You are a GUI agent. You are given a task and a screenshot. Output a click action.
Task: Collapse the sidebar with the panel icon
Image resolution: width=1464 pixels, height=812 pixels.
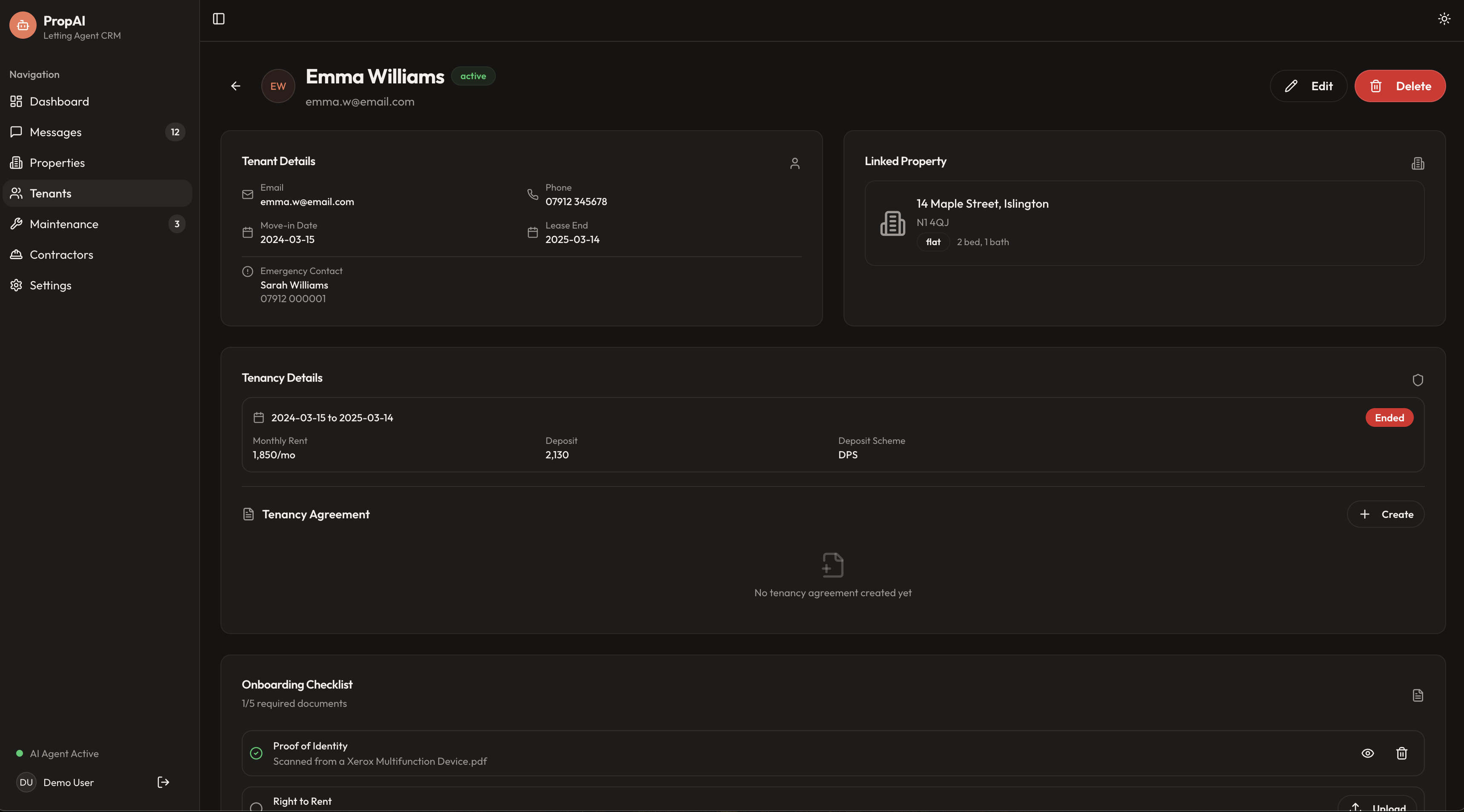(x=219, y=19)
